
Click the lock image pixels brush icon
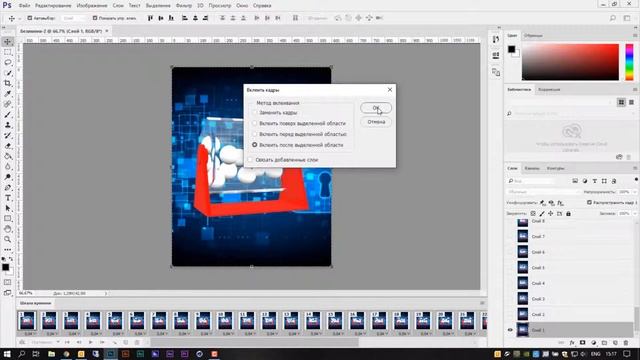point(542,213)
